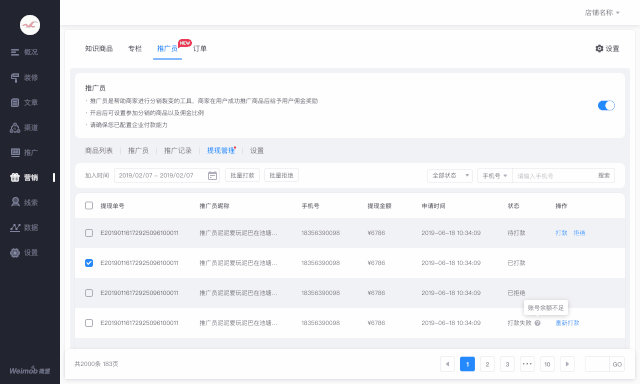640x384 pixels.
Task: Click the 批量拒绝 button
Action: pyautogui.click(x=282, y=175)
